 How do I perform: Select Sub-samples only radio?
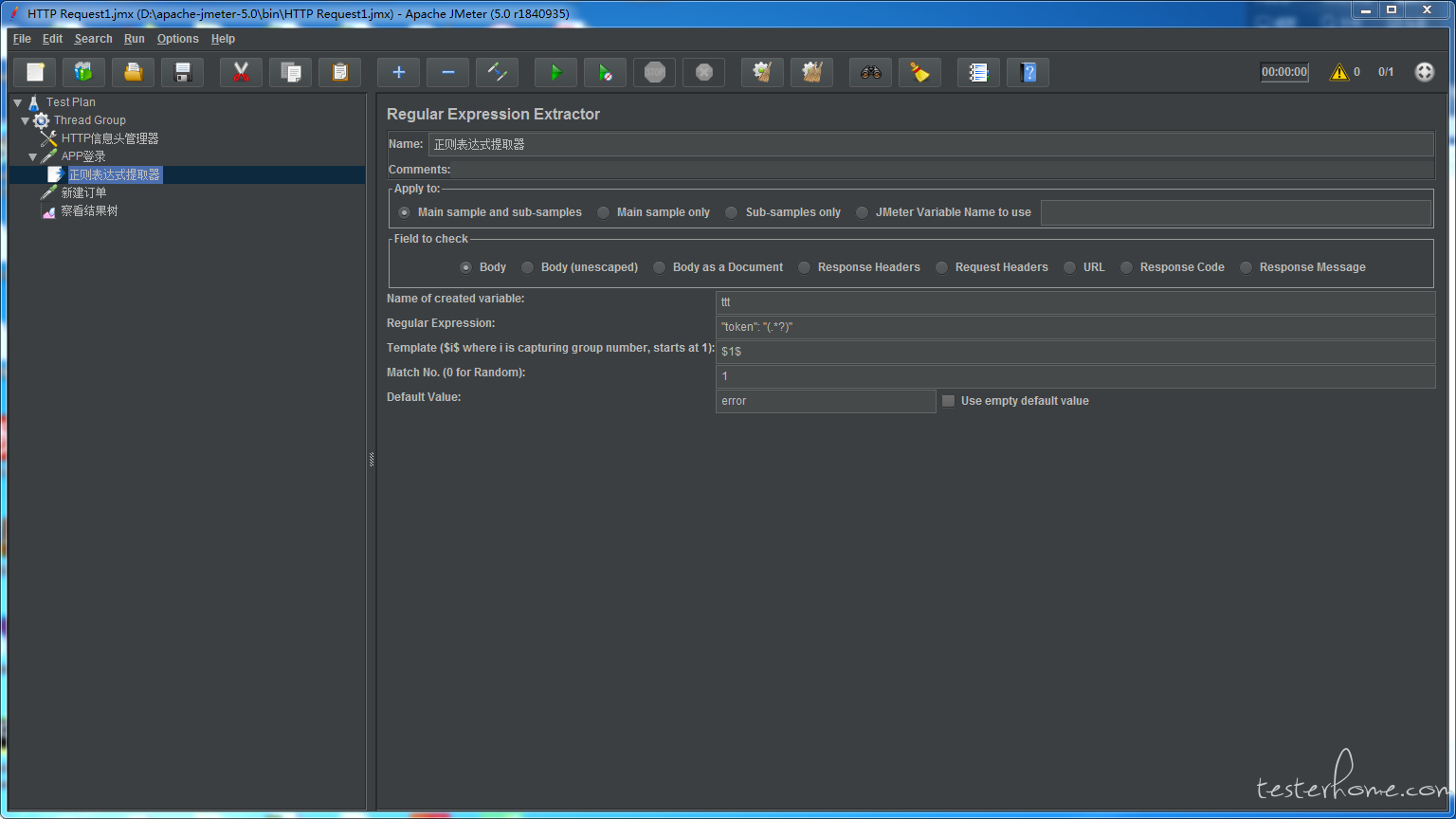pos(732,212)
